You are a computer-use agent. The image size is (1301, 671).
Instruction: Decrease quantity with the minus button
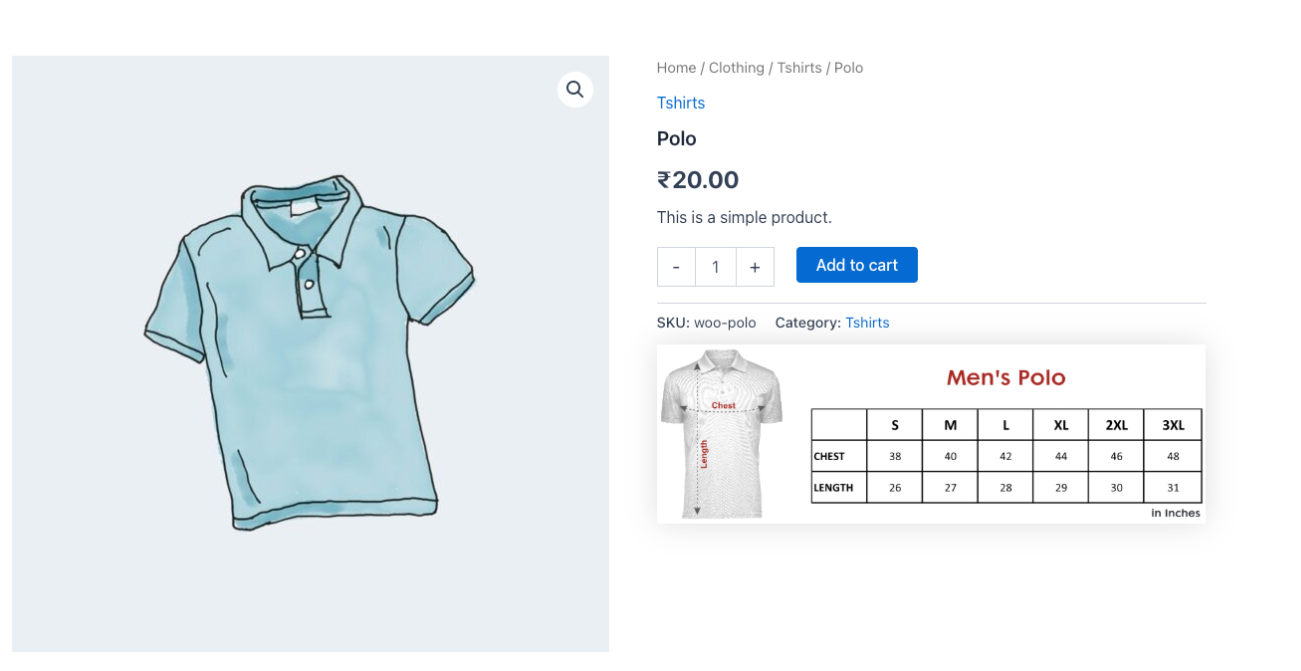[676, 267]
